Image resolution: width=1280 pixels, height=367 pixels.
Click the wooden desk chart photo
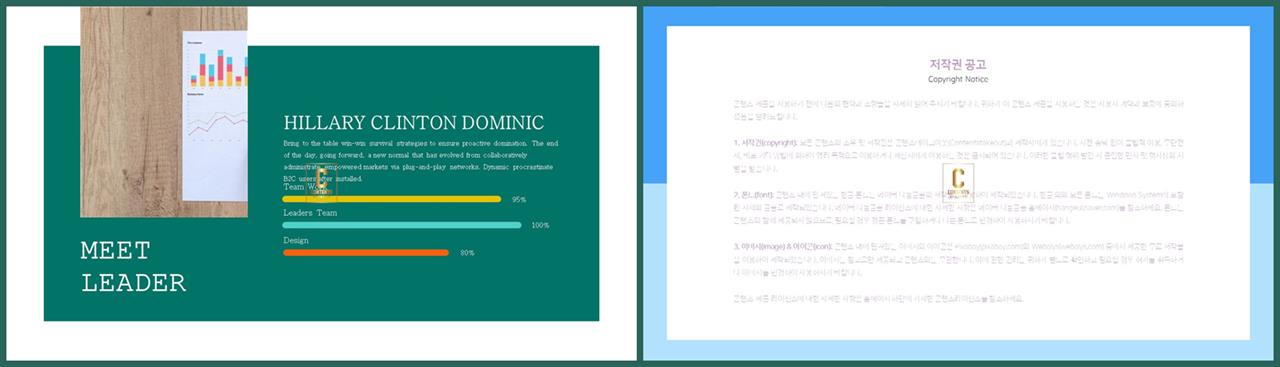click(x=164, y=112)
